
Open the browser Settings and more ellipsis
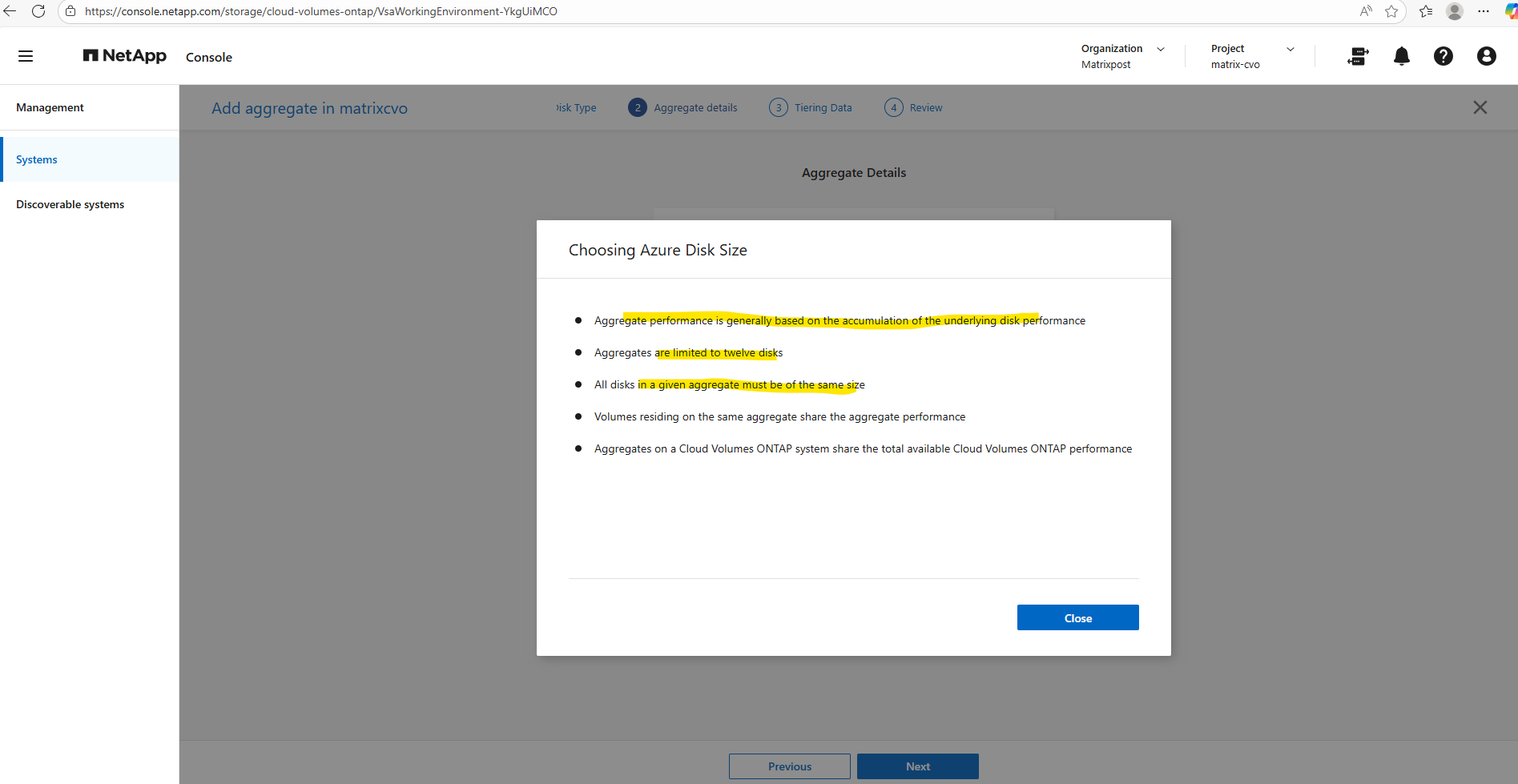1484,11
